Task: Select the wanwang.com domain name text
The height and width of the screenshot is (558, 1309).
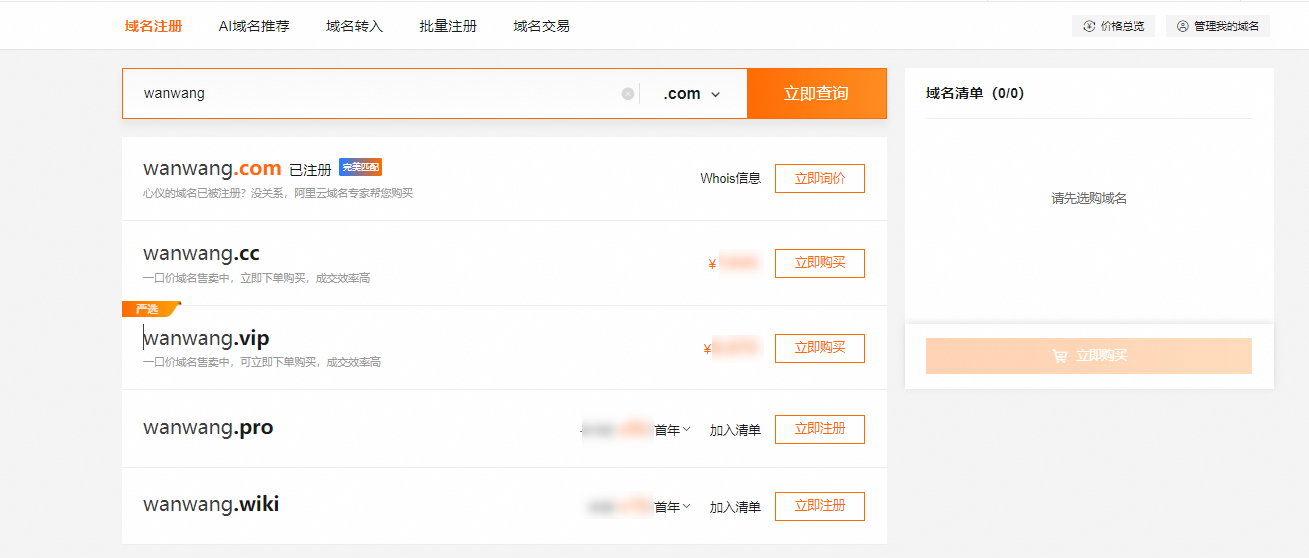Action: click(212, 169)
